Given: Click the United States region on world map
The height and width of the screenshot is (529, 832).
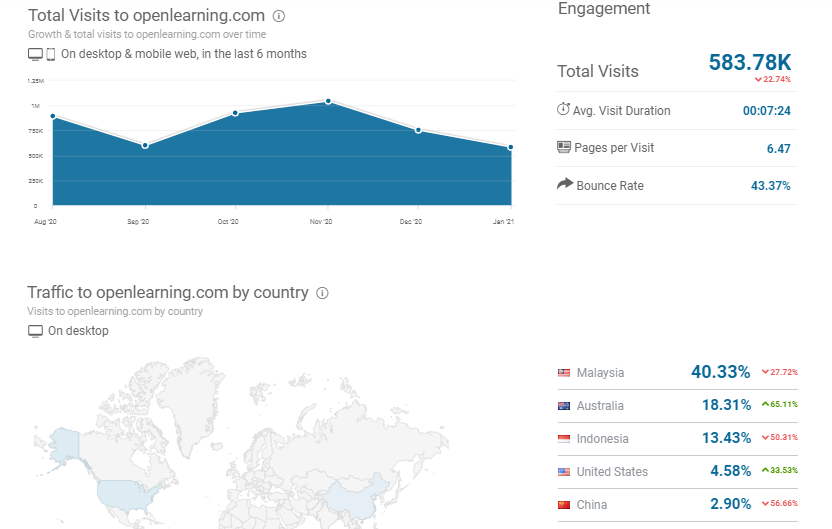Looking at the screenshot, I should tap(125, 496).
